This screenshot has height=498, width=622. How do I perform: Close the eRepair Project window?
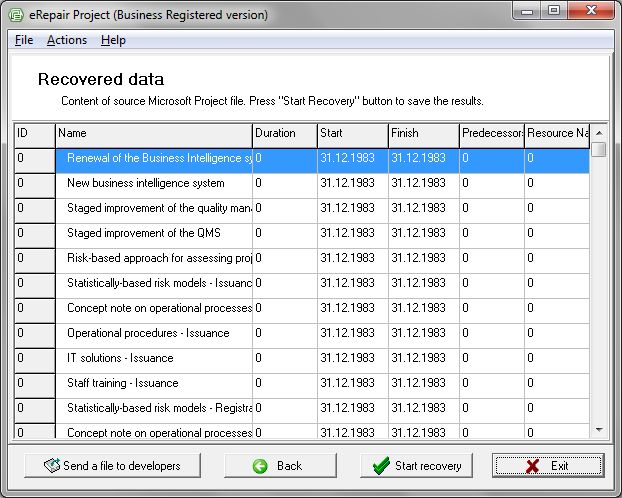click(591, 10)
